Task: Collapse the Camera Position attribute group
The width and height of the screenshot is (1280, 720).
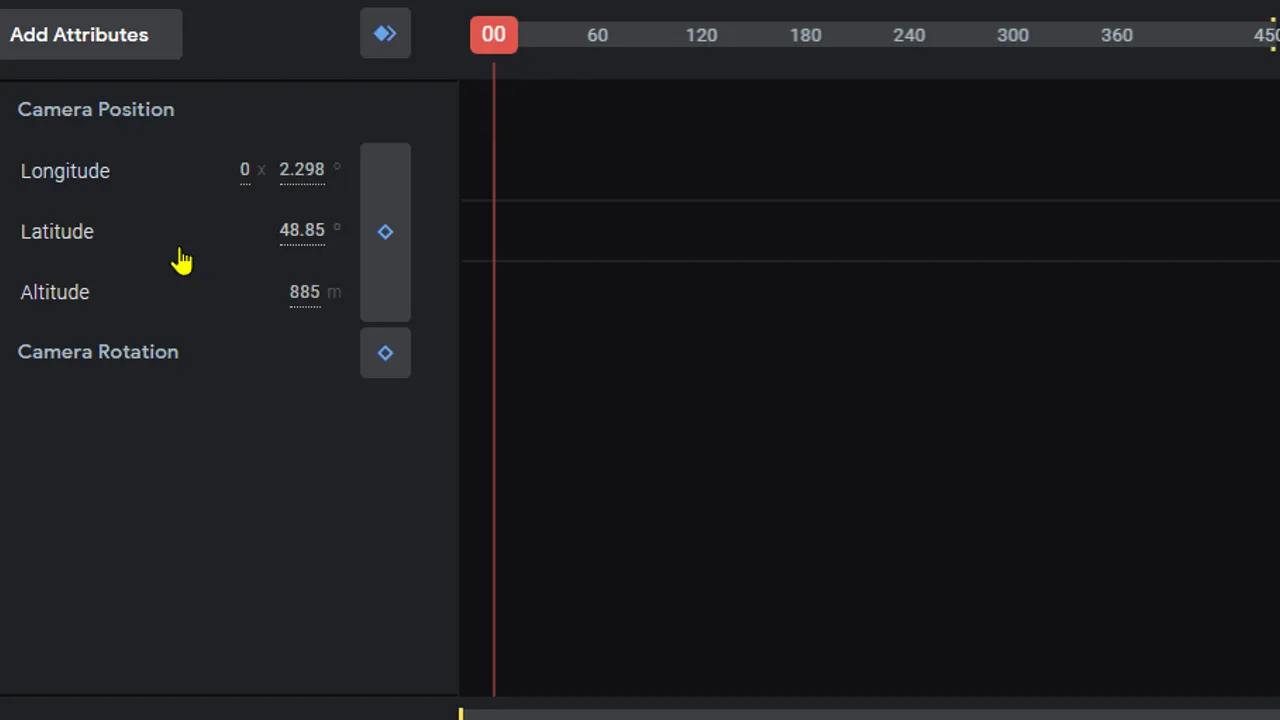Action: click(x=96, y=110)
